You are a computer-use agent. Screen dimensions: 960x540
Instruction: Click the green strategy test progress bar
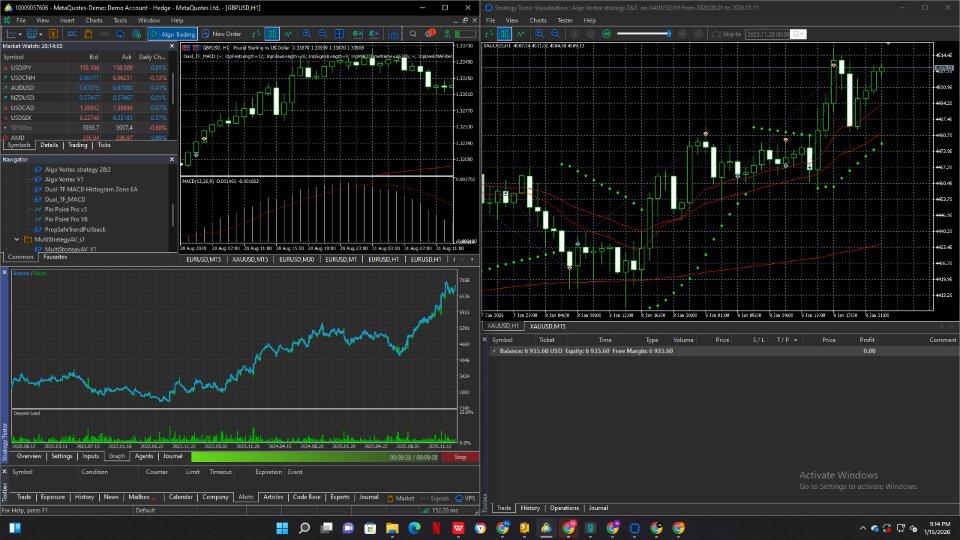316,457
